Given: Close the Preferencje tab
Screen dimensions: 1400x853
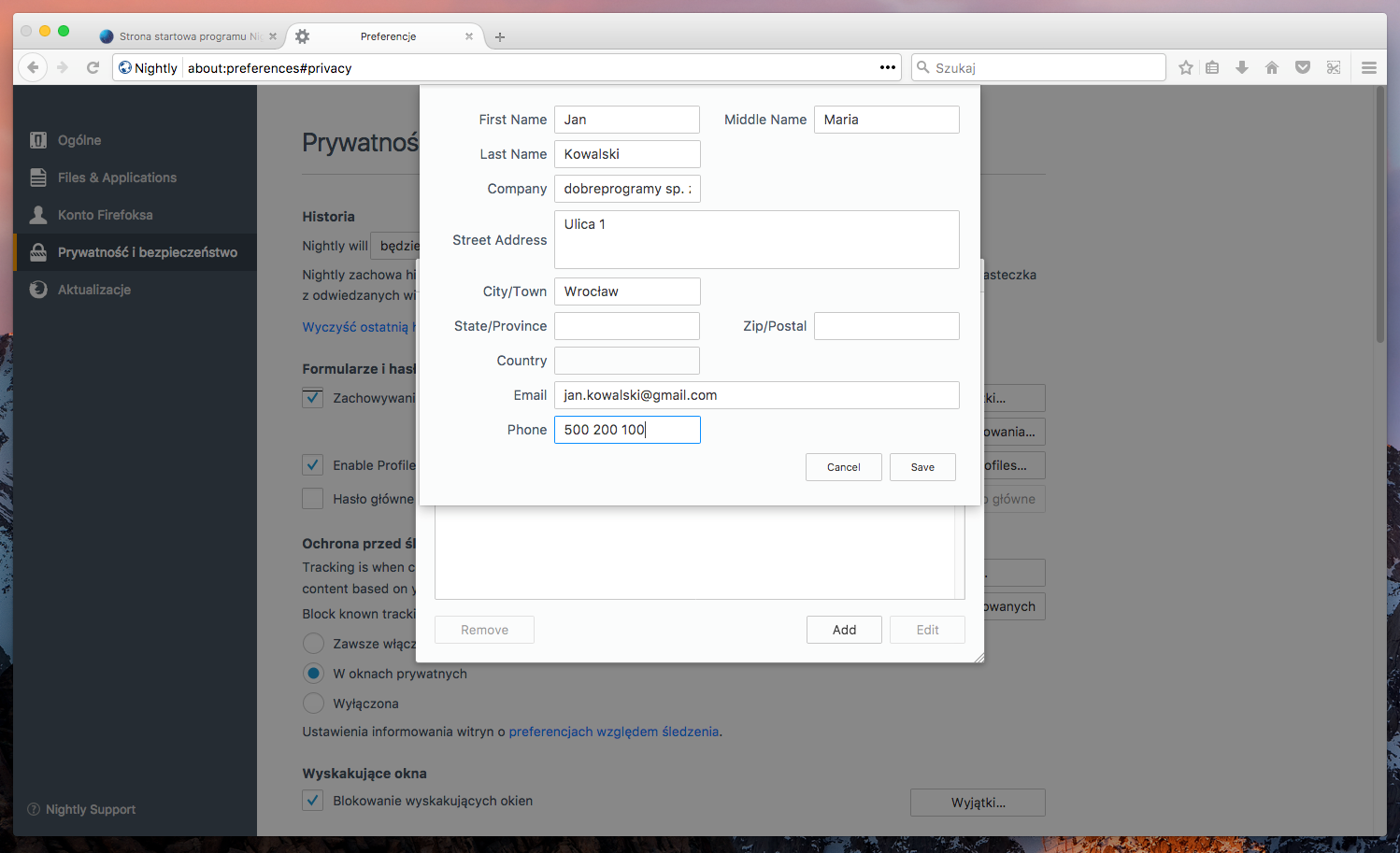Looking at the screenshot, I should click(x=469, y=36).
